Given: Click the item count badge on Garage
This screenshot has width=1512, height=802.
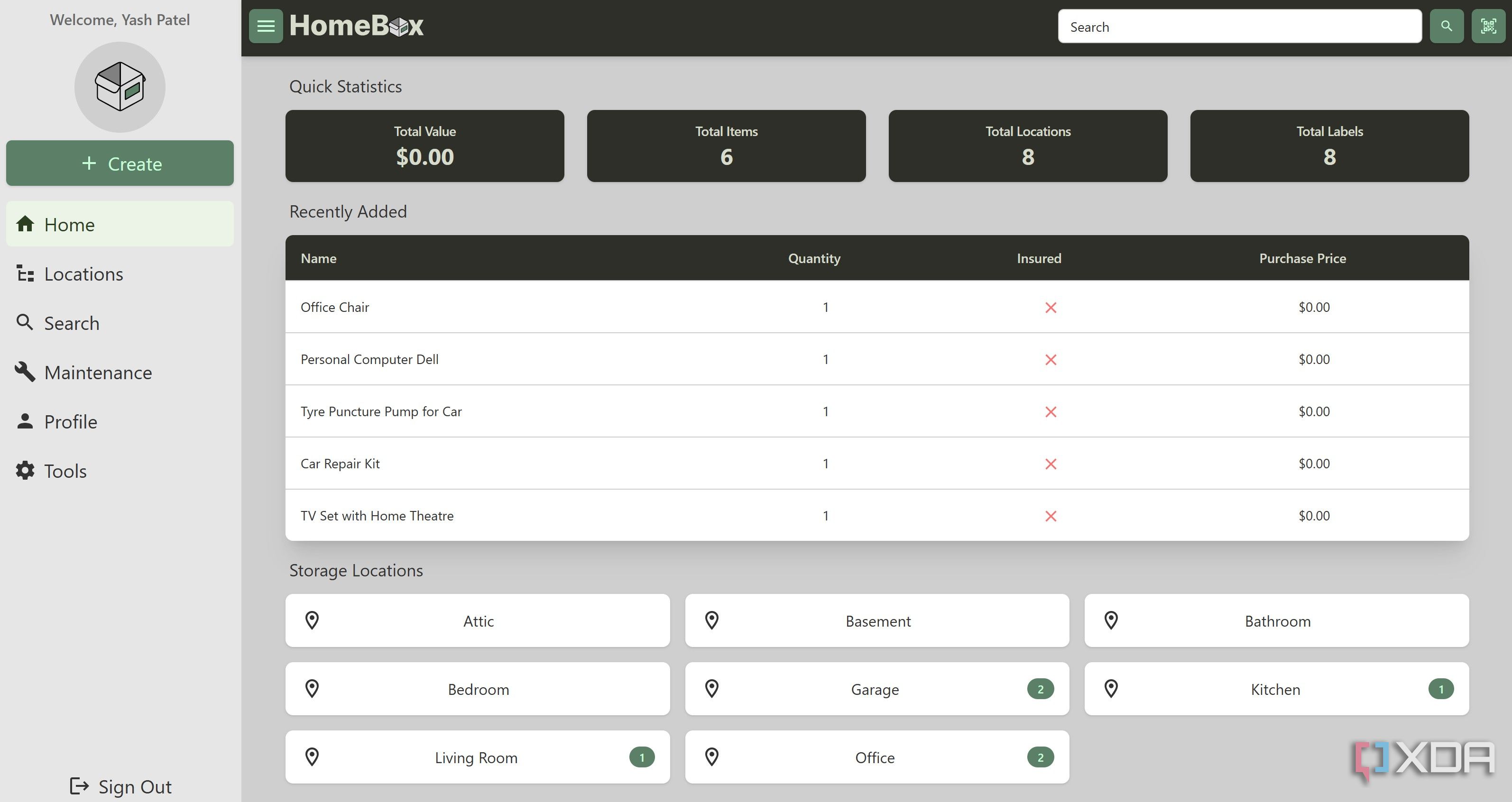Looking at the screenshot, I should [x=1040, y=689].
